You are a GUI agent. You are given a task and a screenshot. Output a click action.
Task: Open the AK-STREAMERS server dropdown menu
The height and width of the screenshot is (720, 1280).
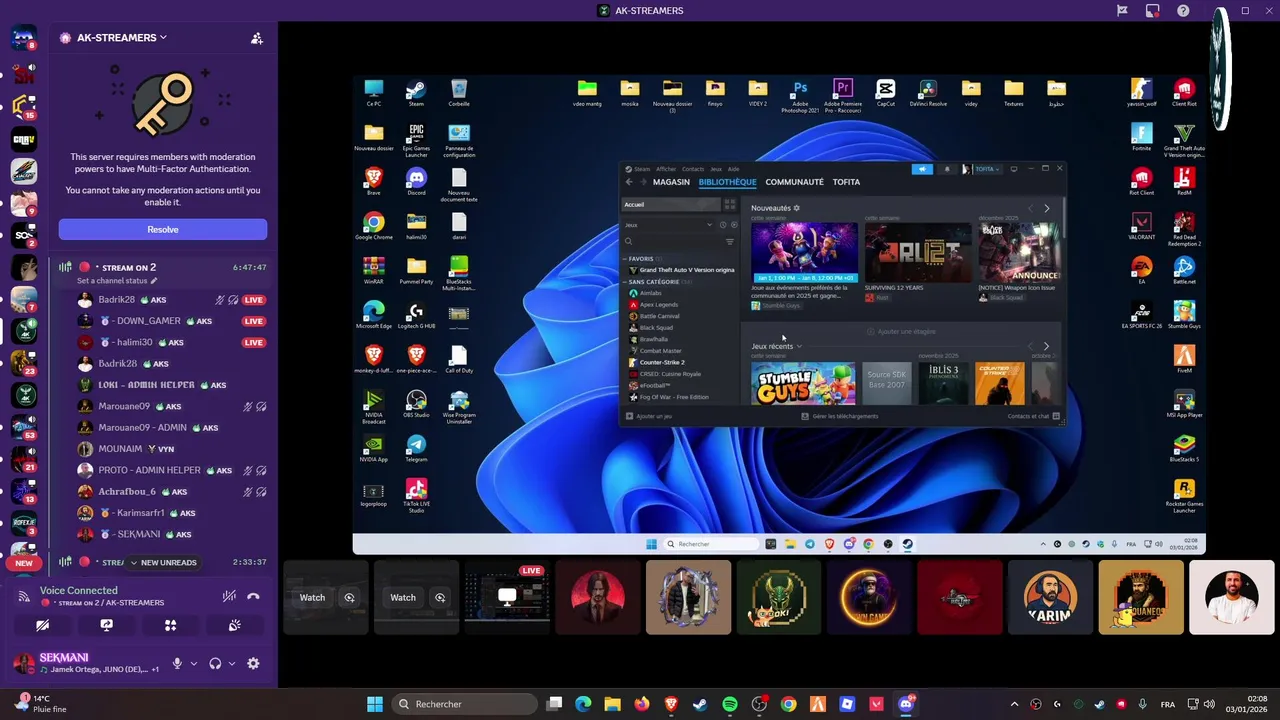click(113, 37)
